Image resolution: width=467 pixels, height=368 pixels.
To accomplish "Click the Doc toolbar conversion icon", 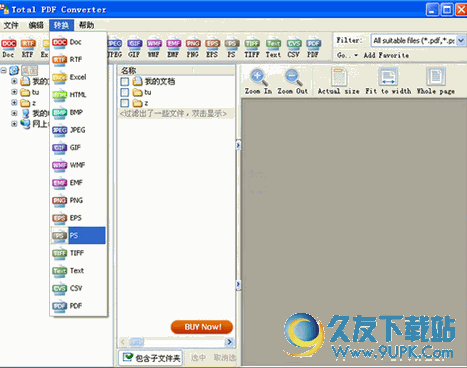I will (8, 47).
